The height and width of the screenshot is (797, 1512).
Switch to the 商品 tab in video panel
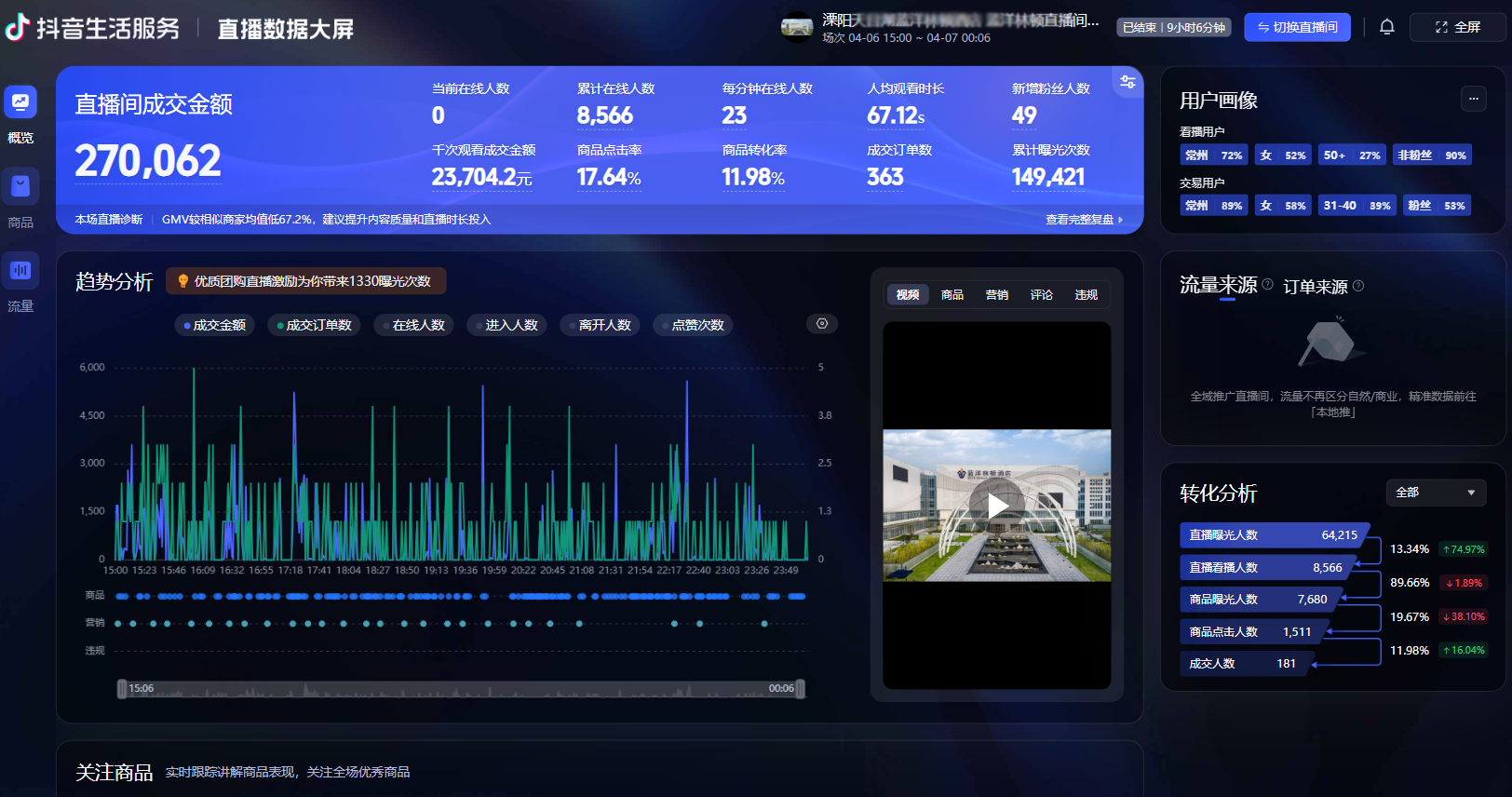tap(952, 295)
